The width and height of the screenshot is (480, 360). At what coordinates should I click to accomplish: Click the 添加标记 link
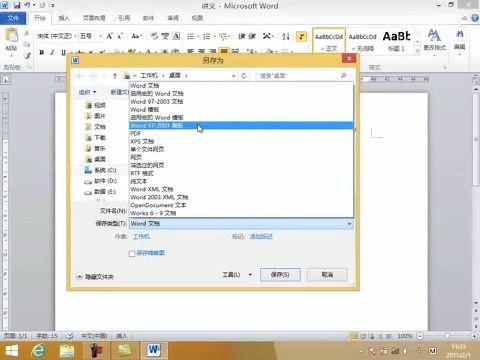pyautogui.click(x=261, y=236)
